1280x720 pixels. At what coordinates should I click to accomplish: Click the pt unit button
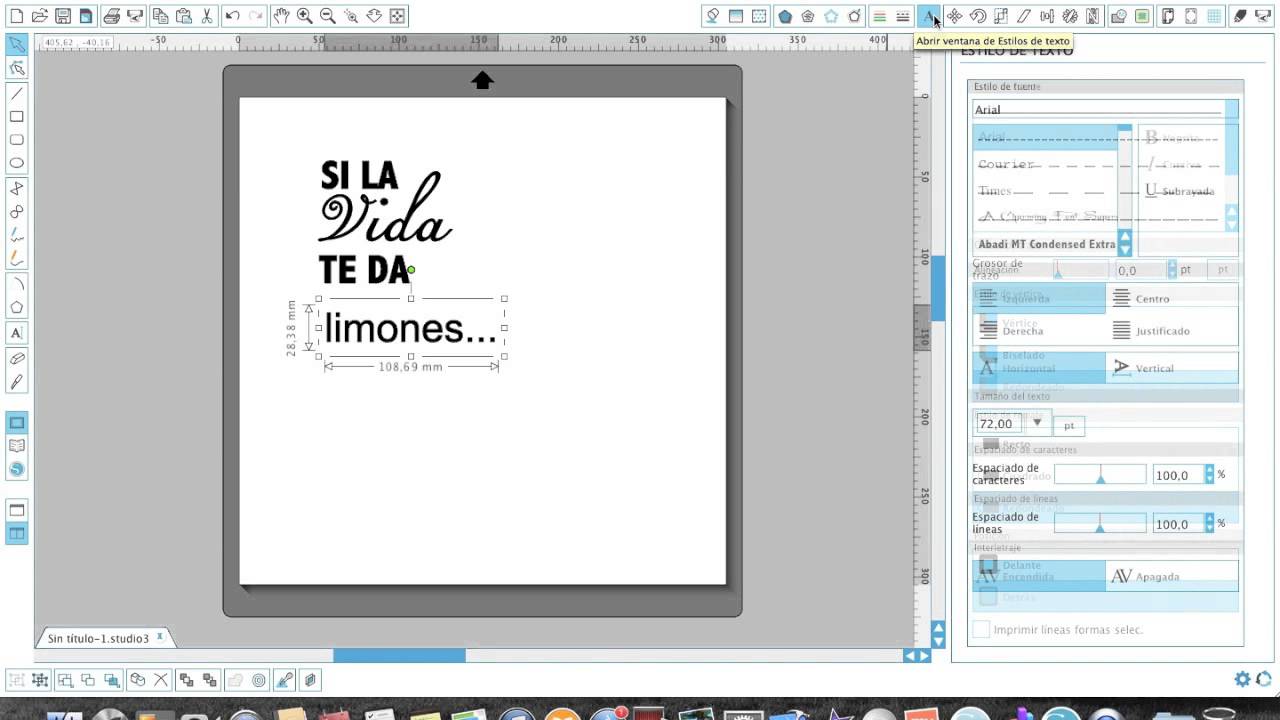[x=1069, y=425]
